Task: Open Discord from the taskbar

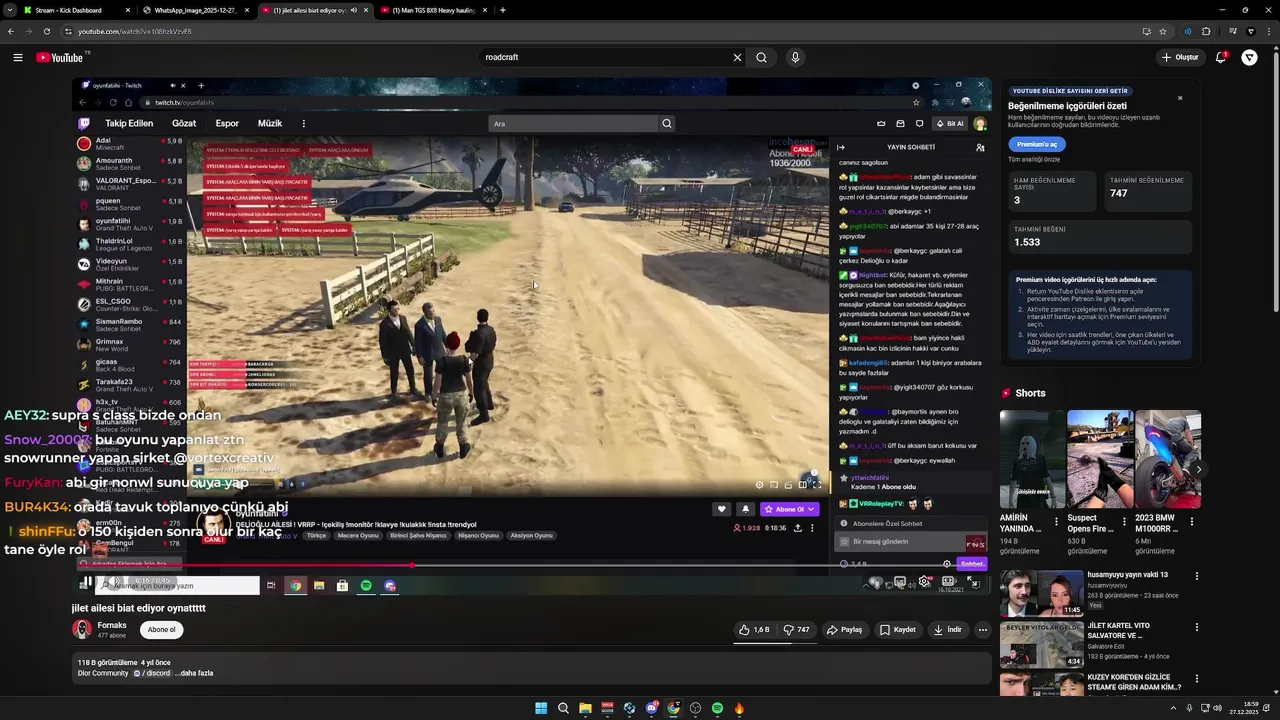Action: tap(651, 708)
